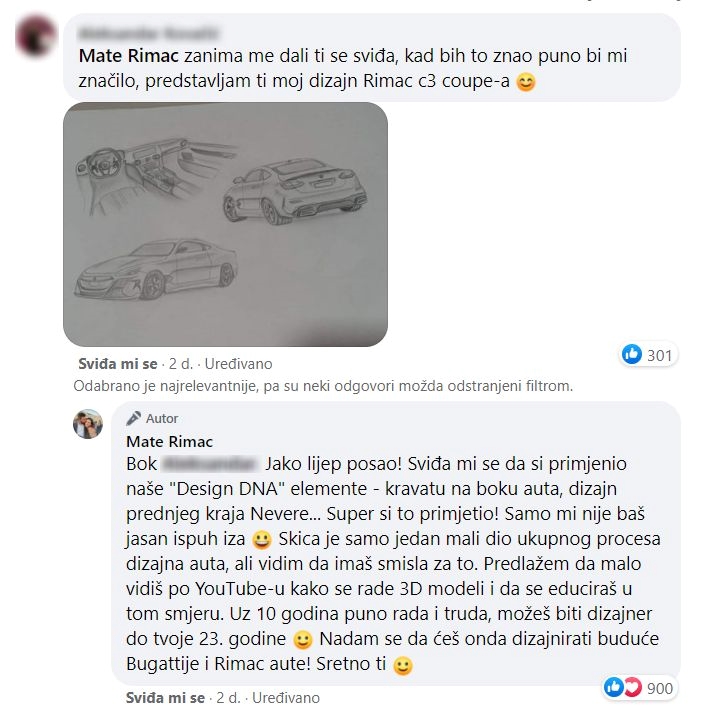The image size is (710, 719).
Task: Click the blurred name mention after Bok
Action: pyautogui.click(x=211, y=465)
